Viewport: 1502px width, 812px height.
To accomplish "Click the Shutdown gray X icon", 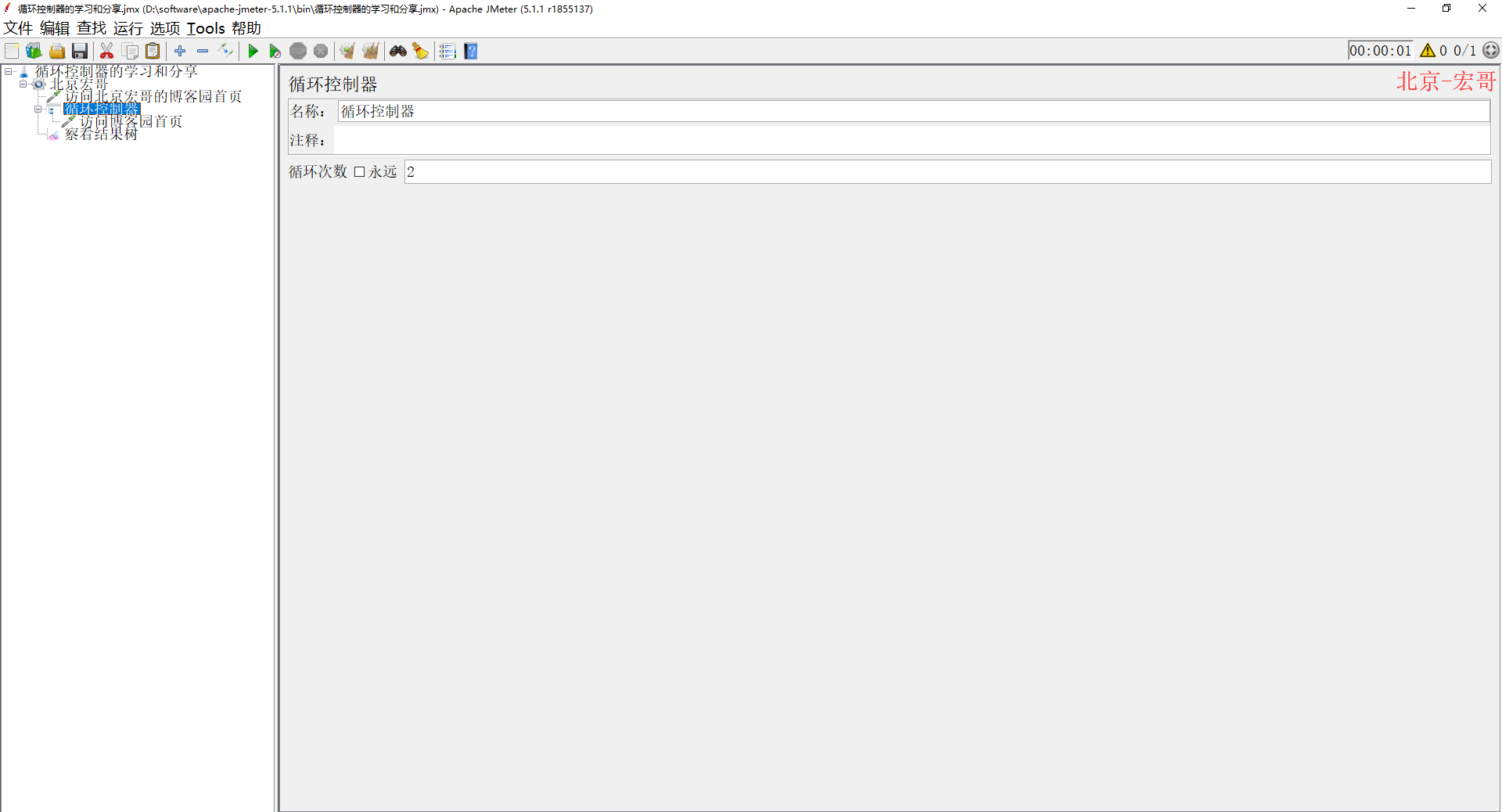I will (321, 51).
